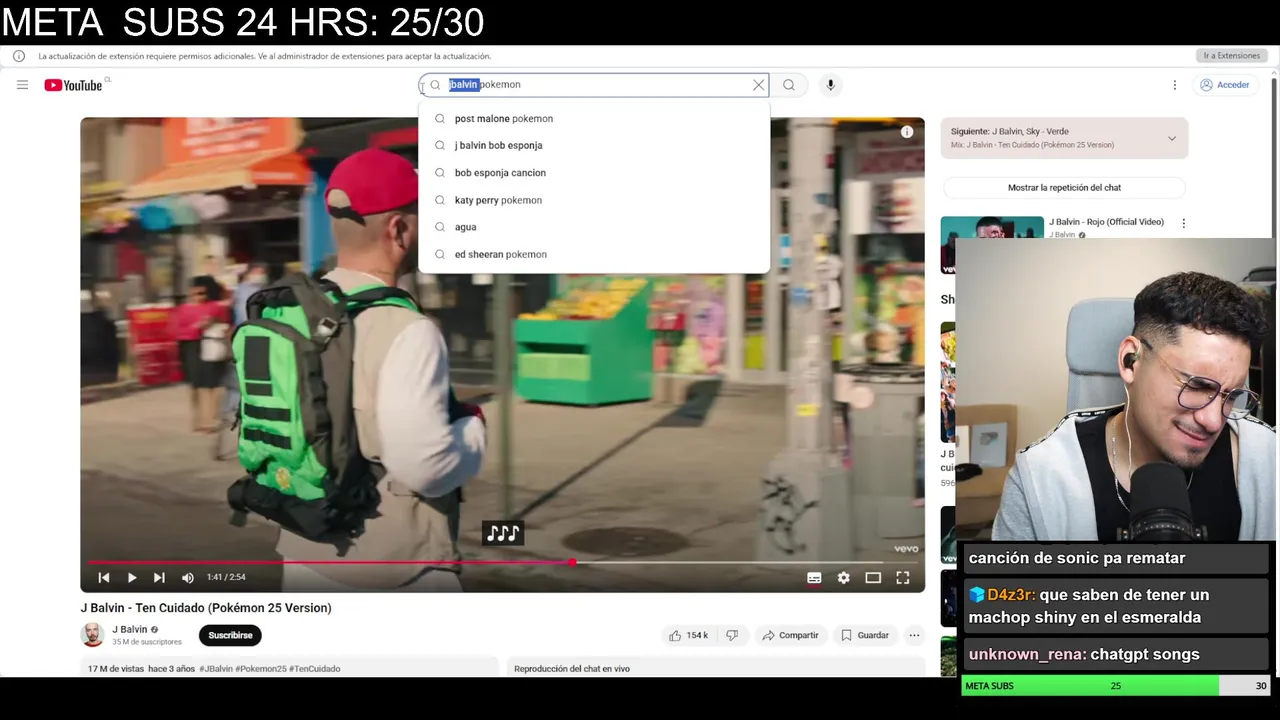Dislike the video
This screenshot has width=1280, height=720.
pos(732,635)
